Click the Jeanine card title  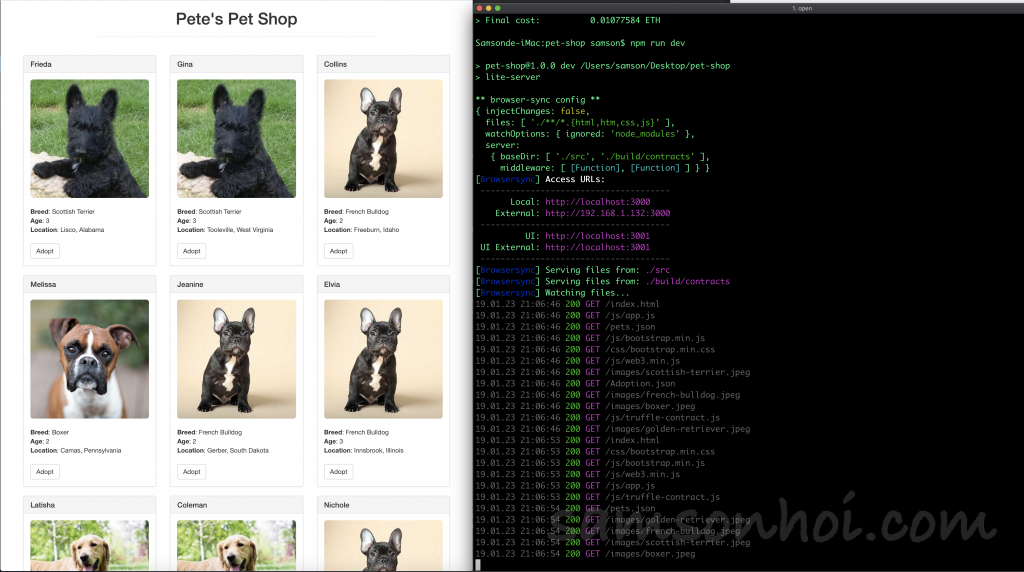coord(190,285)
